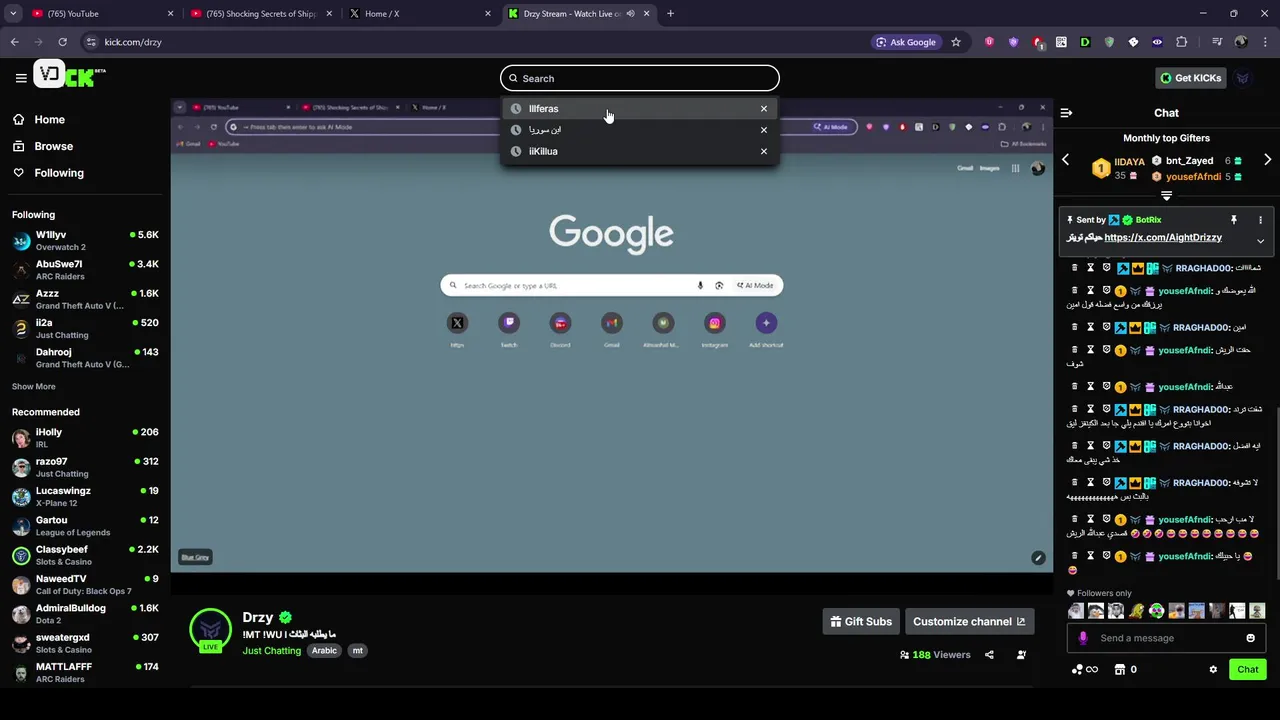Click the user icon beside share
Screen dimensions: 1280x720
pos(1021,655)
